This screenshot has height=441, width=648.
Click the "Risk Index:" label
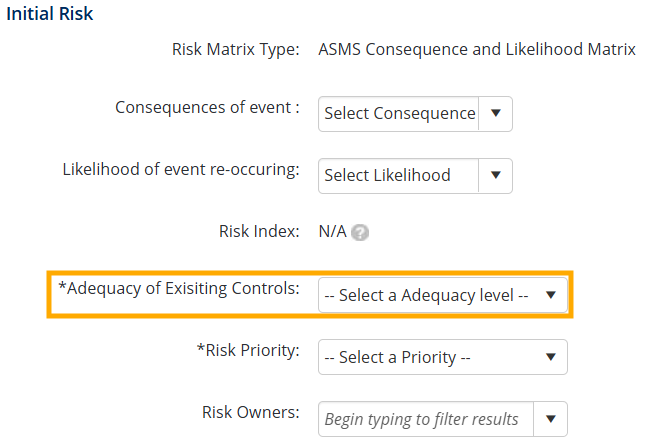(x=259, y=231)
